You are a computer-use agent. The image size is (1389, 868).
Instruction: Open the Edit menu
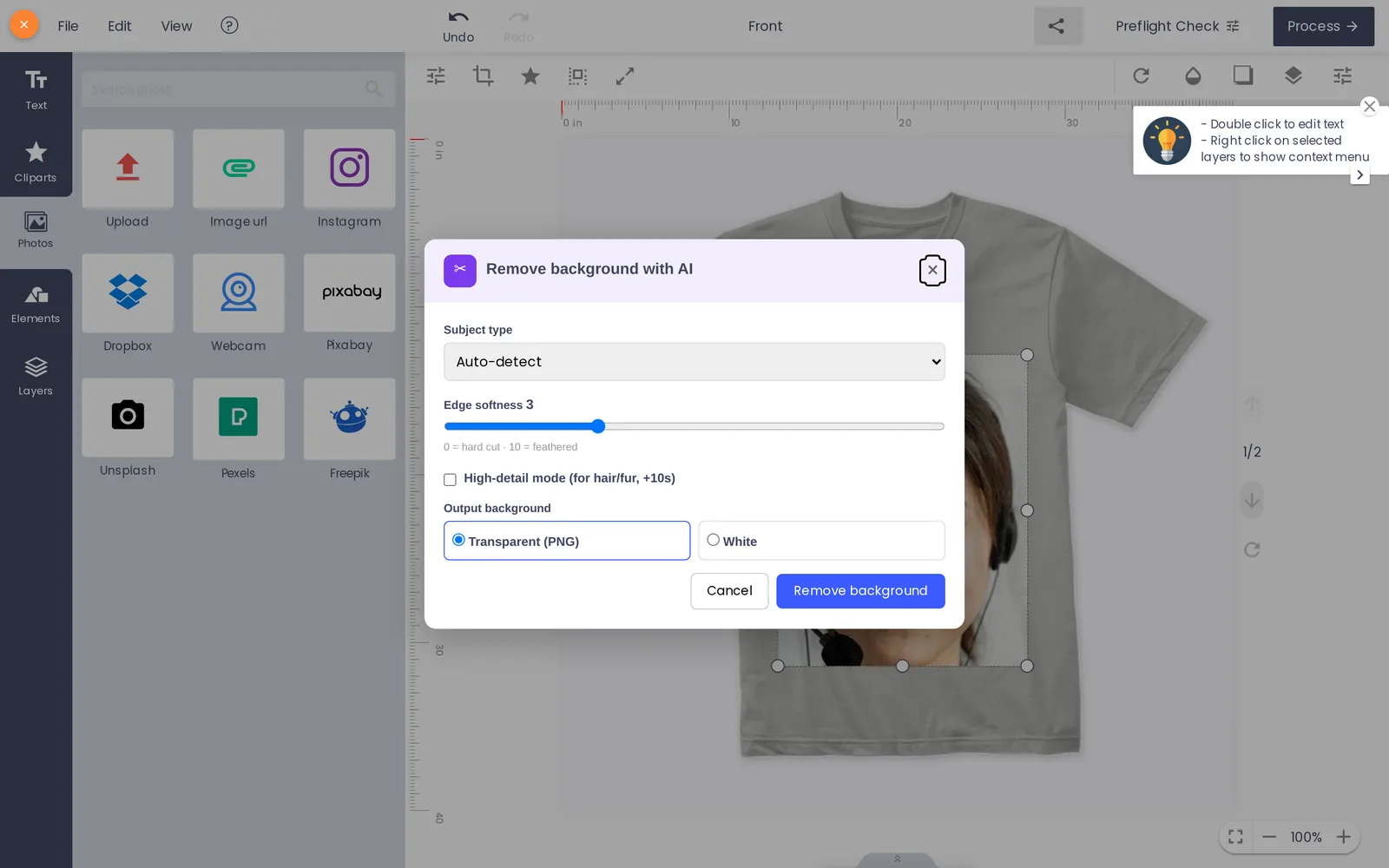coord(120,26)
